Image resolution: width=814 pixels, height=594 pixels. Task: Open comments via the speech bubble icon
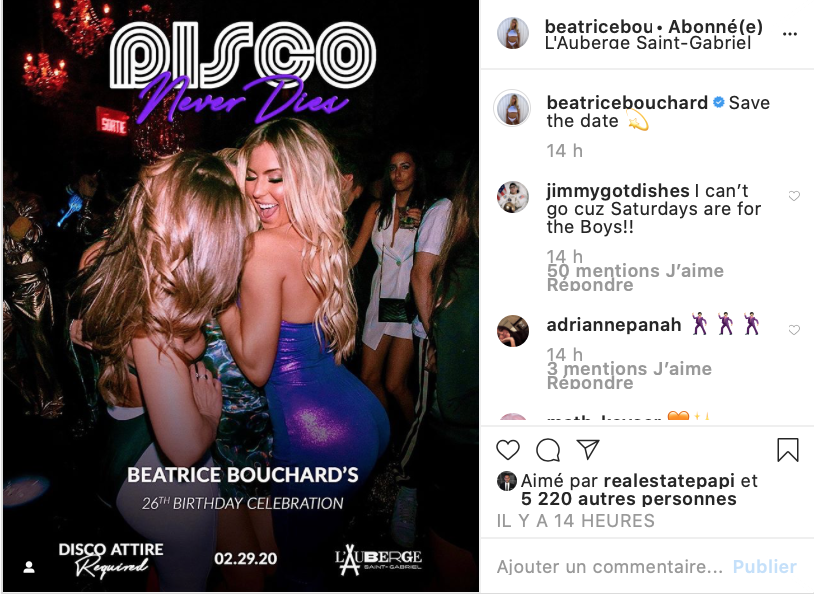coord(548,450)
